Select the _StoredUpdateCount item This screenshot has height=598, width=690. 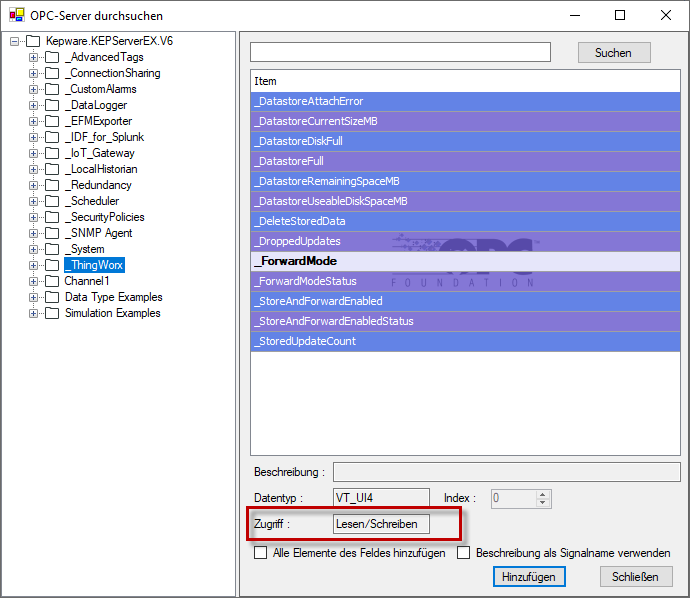point(466,341)
